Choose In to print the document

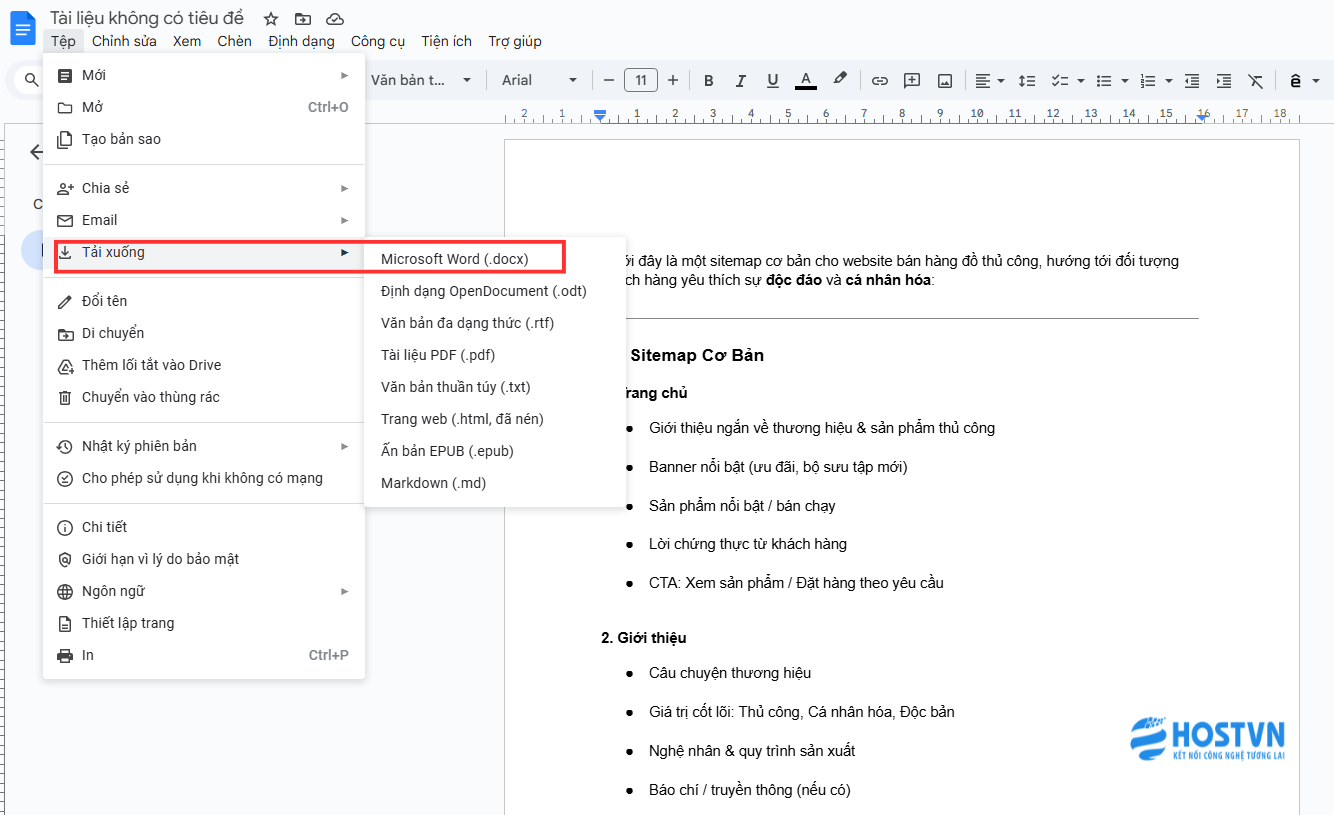point(204,655)
